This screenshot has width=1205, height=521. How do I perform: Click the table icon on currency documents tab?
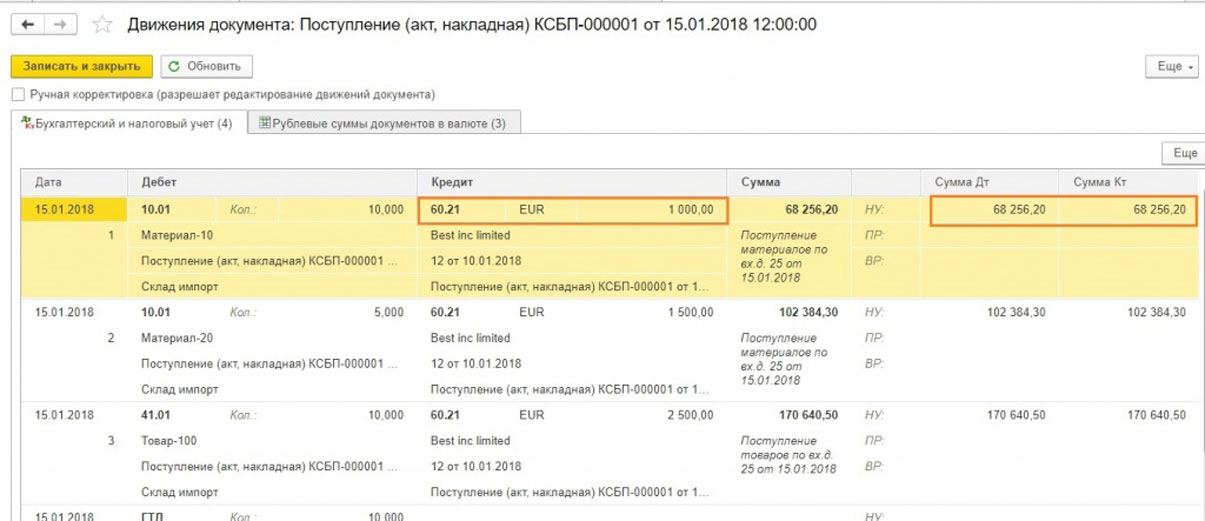coord(265,123)
